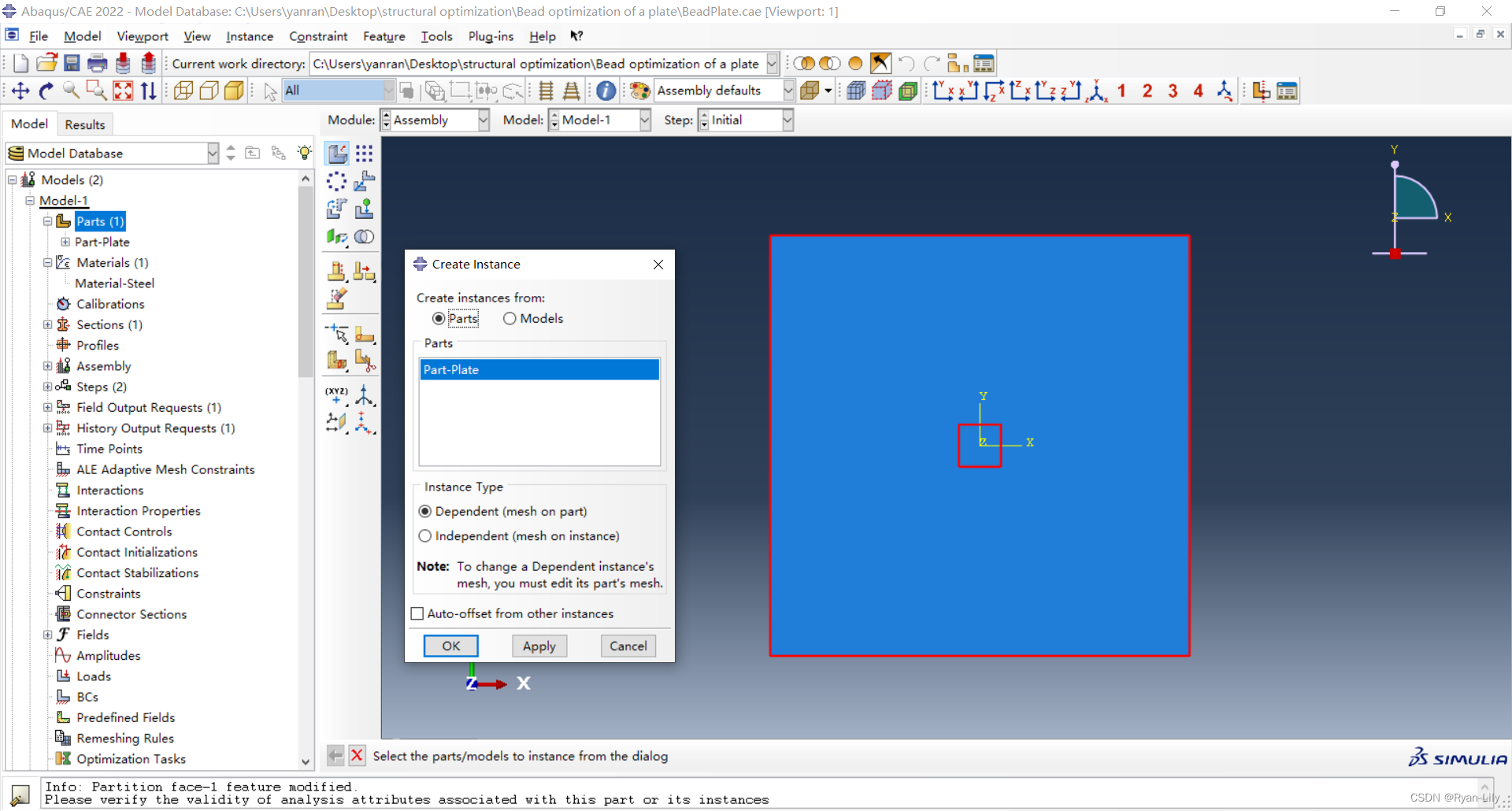
Task: Select the Parts radio button
Action: pyautogui.click(x=439, y=318)
